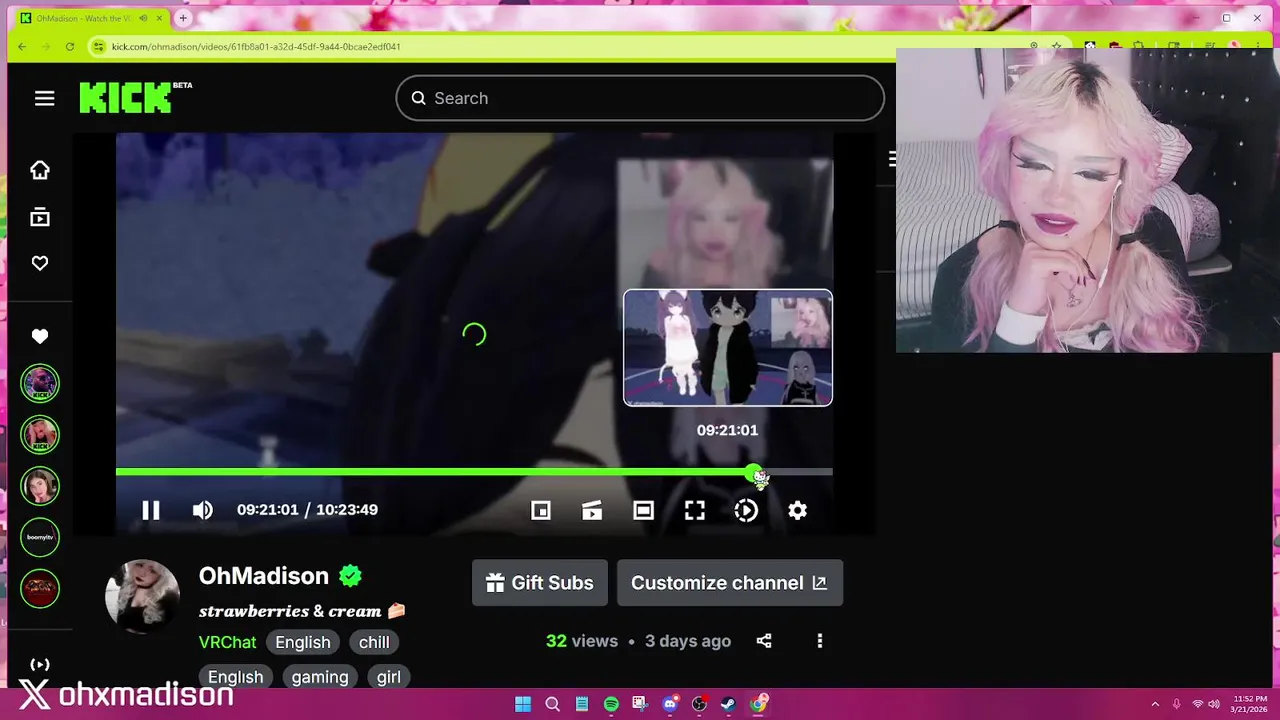Click Customize channel button
1280x720 pixels.
click(730, 583)
